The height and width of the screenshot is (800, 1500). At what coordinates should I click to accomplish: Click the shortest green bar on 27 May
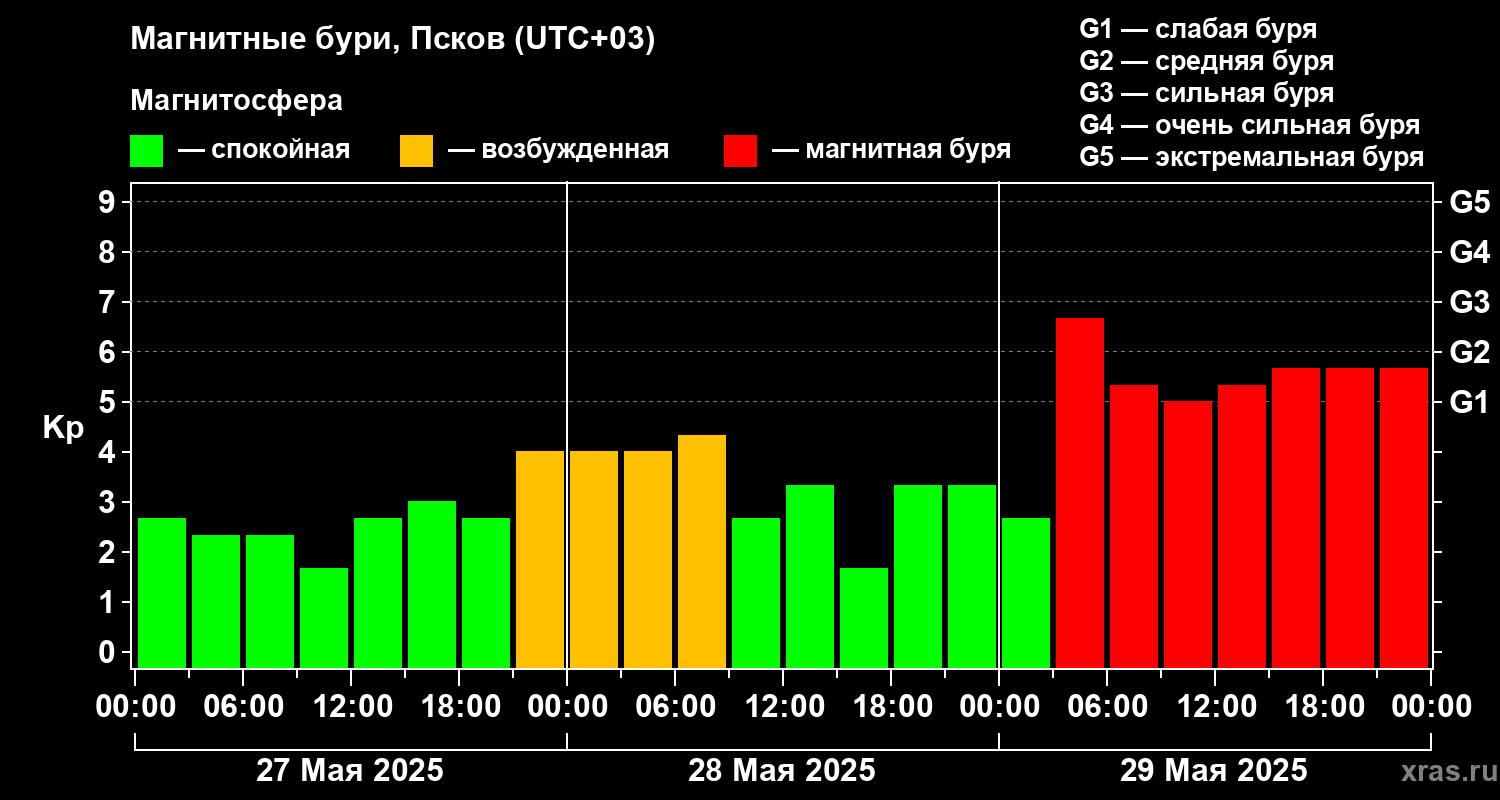324,618
